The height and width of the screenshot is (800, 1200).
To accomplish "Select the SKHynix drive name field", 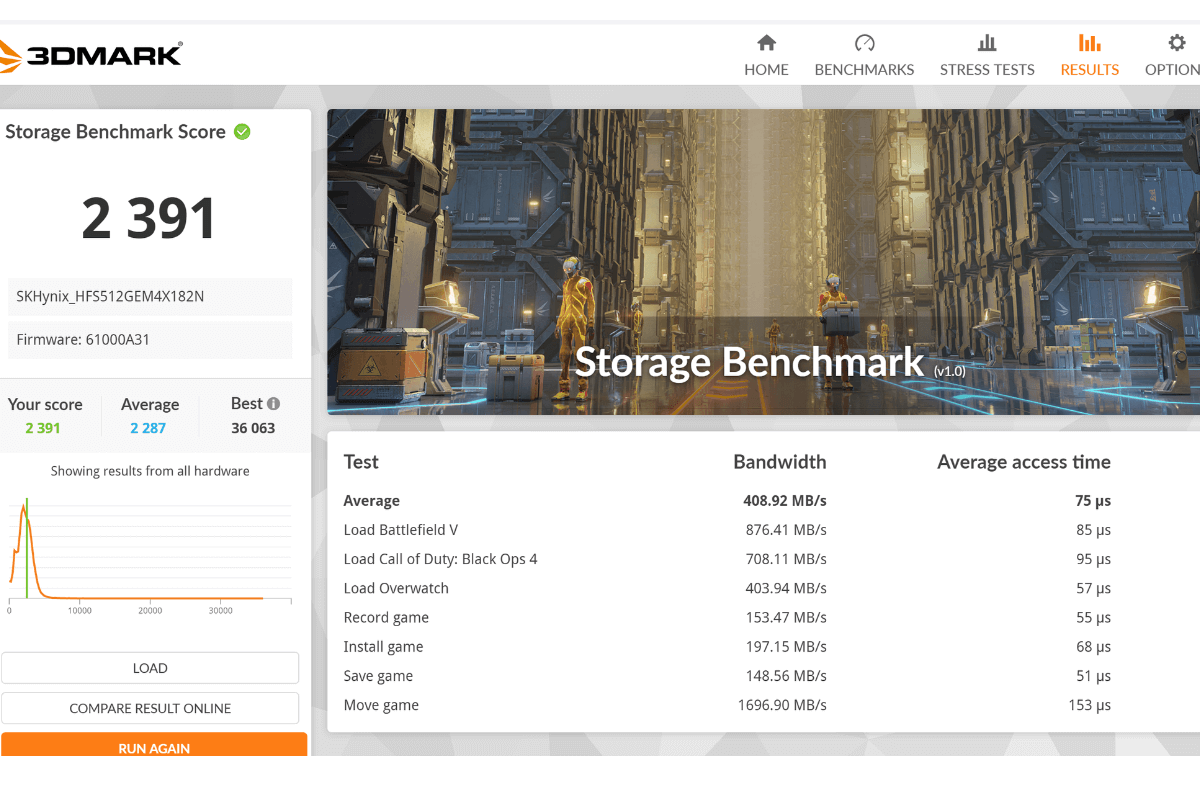I will [149, 296].
